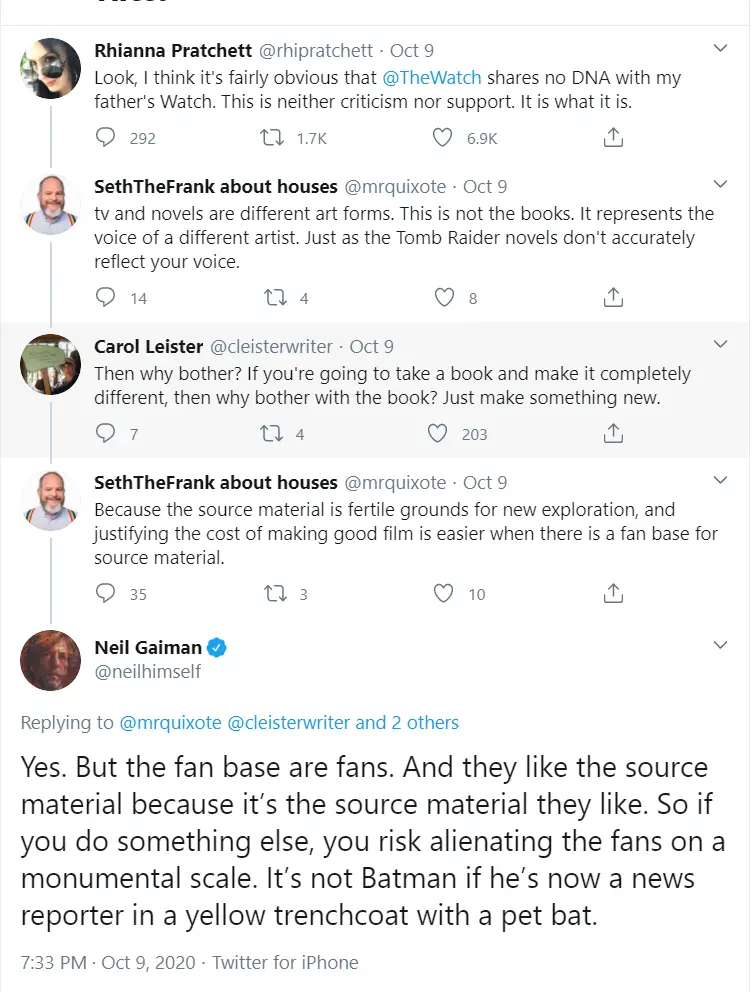Reply to SethTheFrank's tweet about art forms

(106, 297)
